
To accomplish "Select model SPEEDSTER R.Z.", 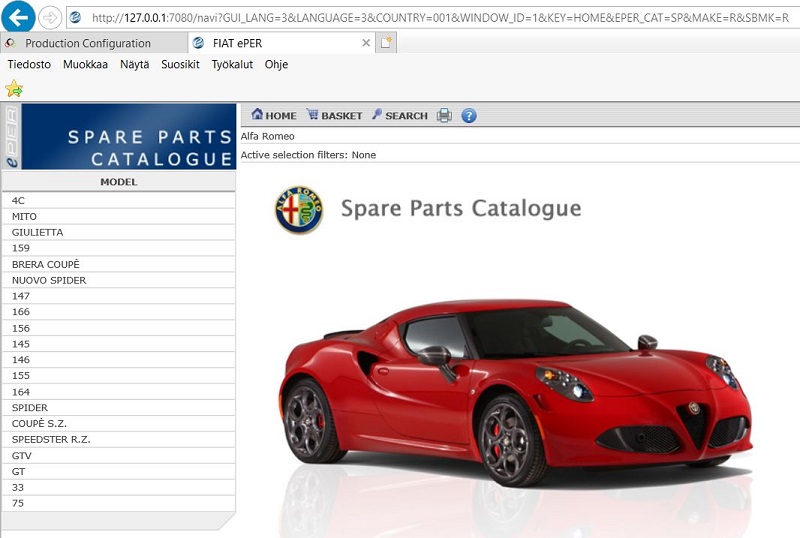I will click(118, 439).
